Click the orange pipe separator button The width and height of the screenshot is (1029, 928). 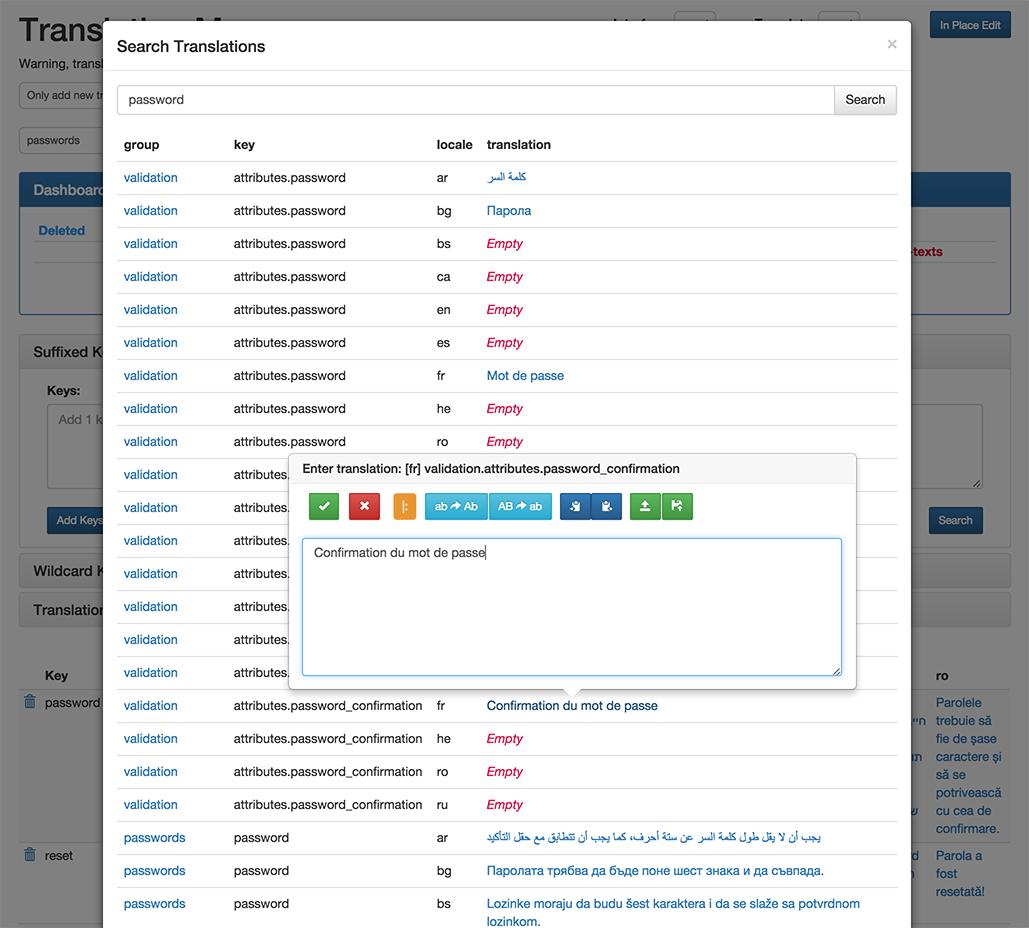tap(405, 506)
